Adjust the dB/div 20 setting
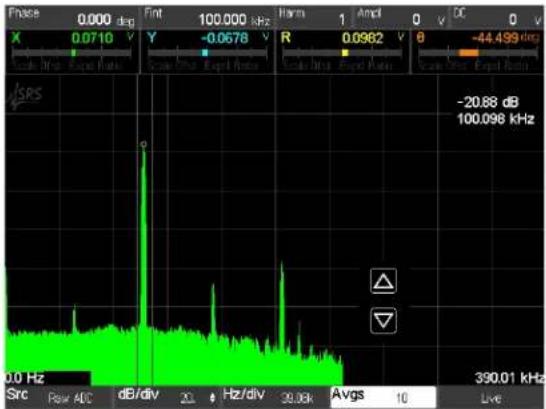 pos(168,397)
